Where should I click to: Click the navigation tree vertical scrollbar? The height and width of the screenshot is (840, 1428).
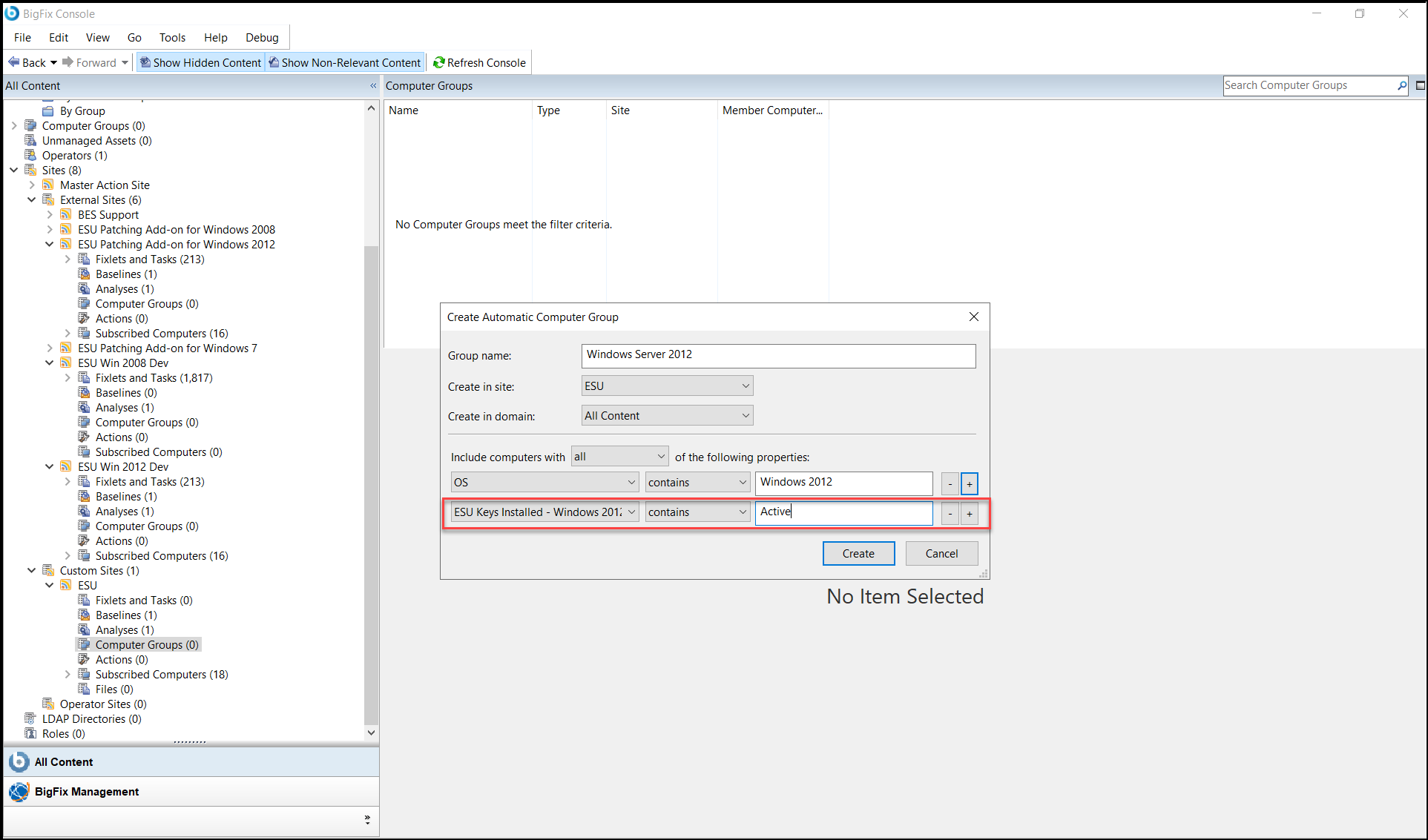coord(371,482)
